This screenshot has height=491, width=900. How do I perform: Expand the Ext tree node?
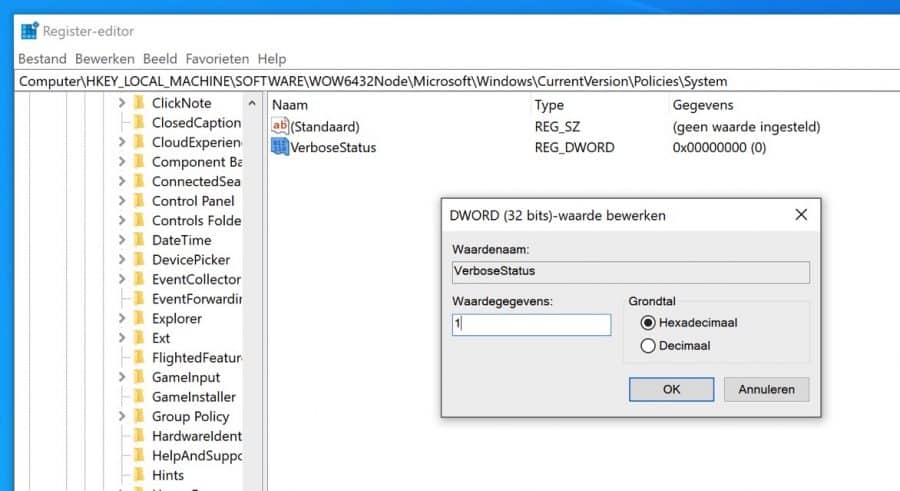122,338
